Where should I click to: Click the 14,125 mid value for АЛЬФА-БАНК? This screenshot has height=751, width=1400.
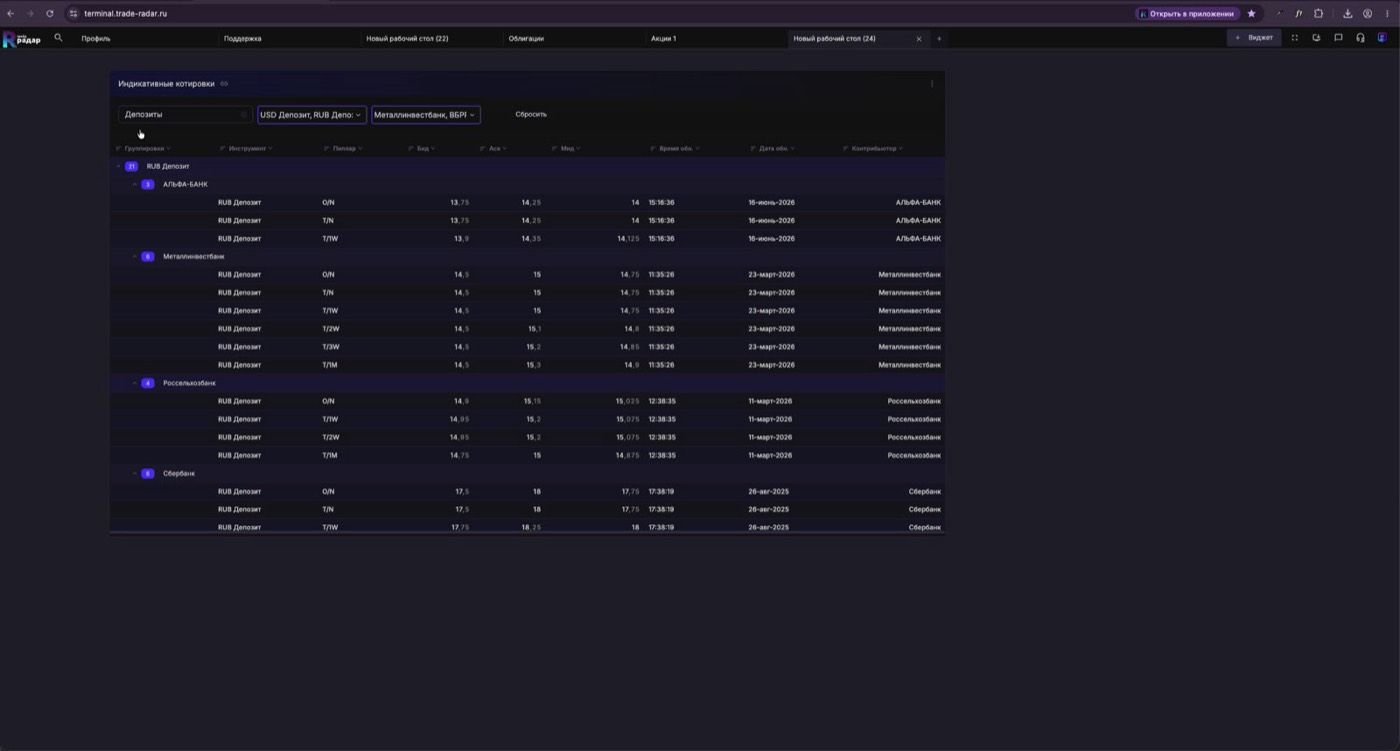click(x=629, y=239)
